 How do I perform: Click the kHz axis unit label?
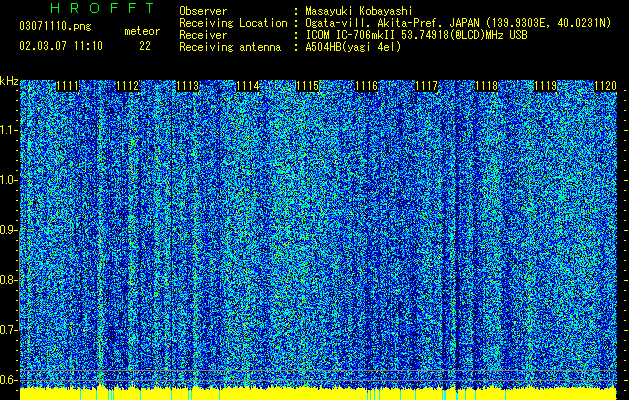click(9, 81)
